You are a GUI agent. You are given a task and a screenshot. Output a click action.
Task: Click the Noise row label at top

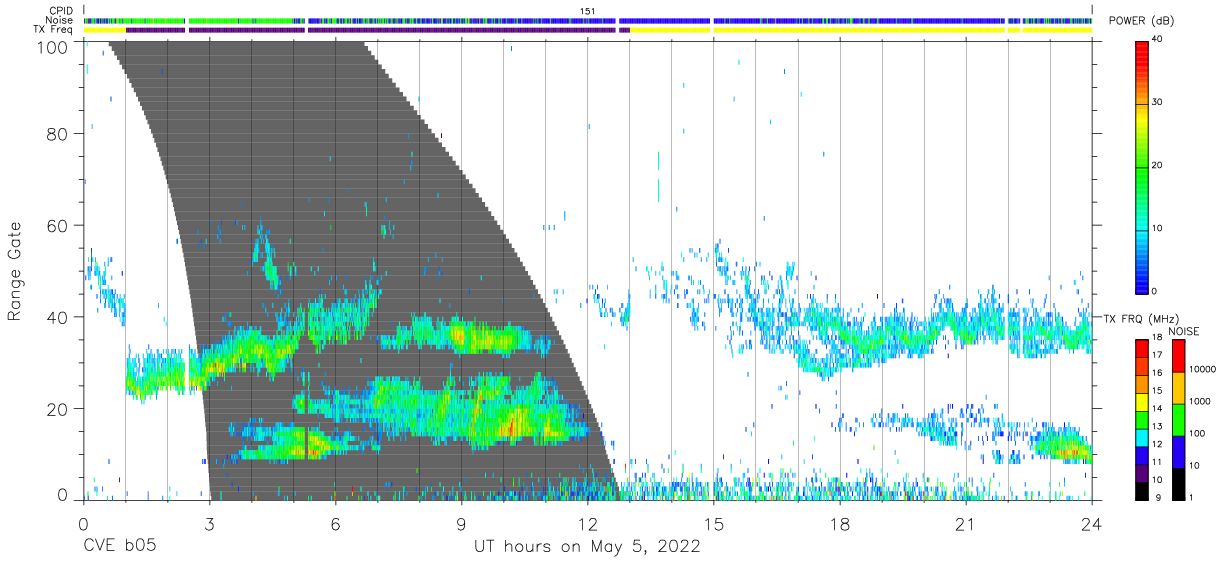click(60, 20)
